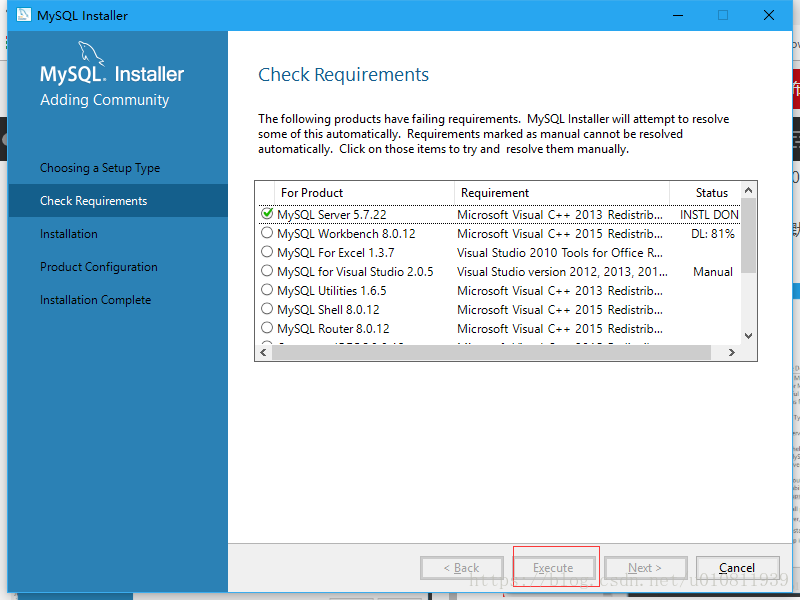Click the Visual C++ 2013 requirement for Utilities
The width and height of the screenshot is (800, 600).
coord(560,291)
